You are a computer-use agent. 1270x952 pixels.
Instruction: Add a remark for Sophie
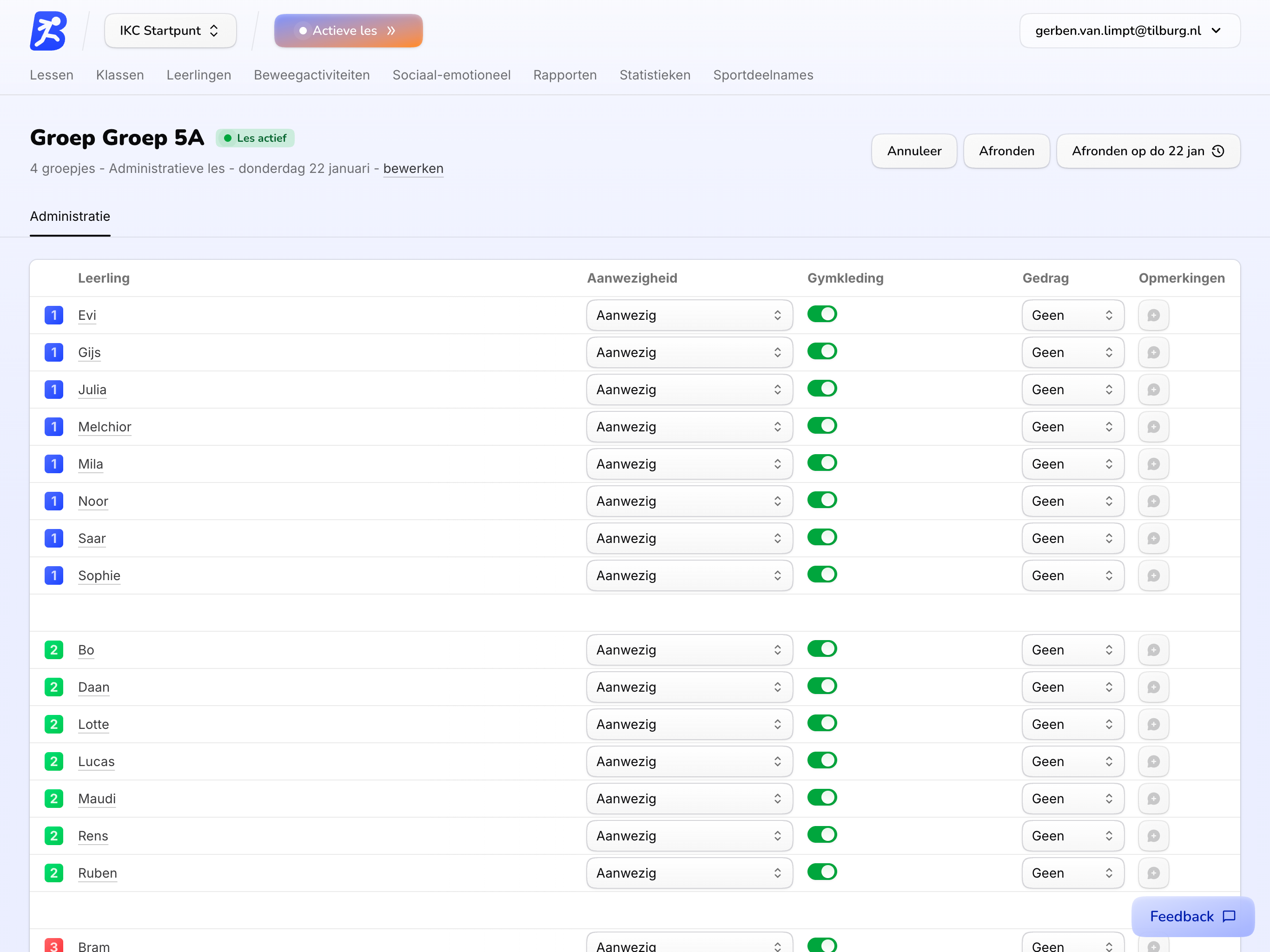point(1153,575)
